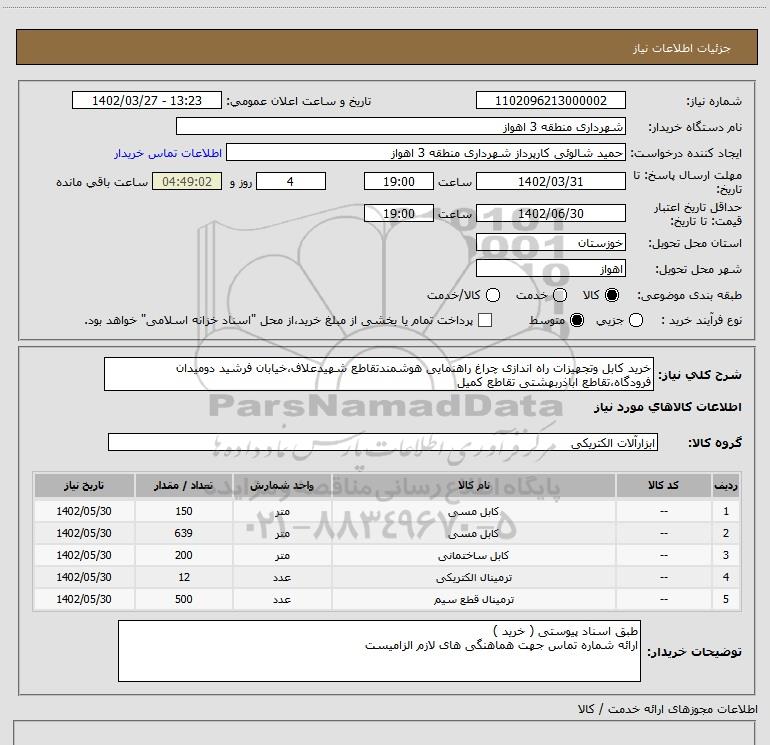Click unit cell عدد in row 4

(x=282, y=578)
